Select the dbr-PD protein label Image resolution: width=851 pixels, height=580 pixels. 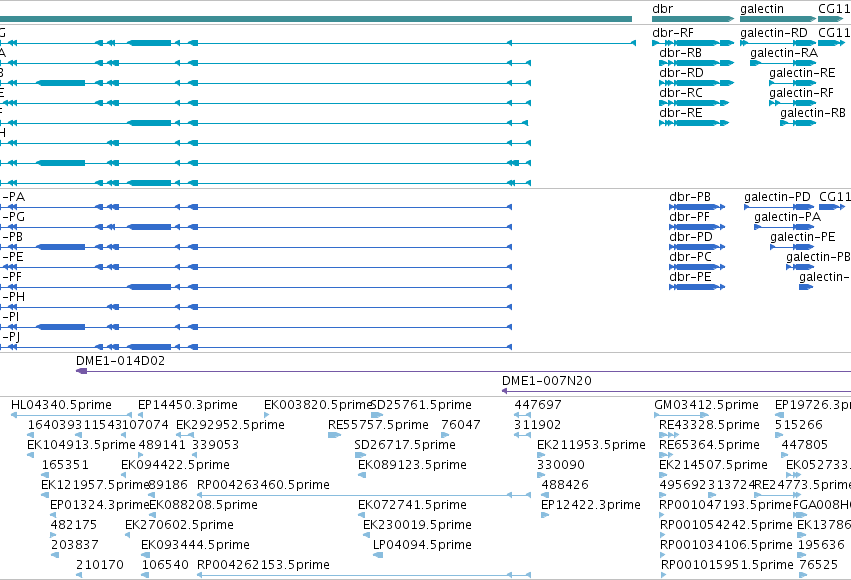tap(690, 237)
